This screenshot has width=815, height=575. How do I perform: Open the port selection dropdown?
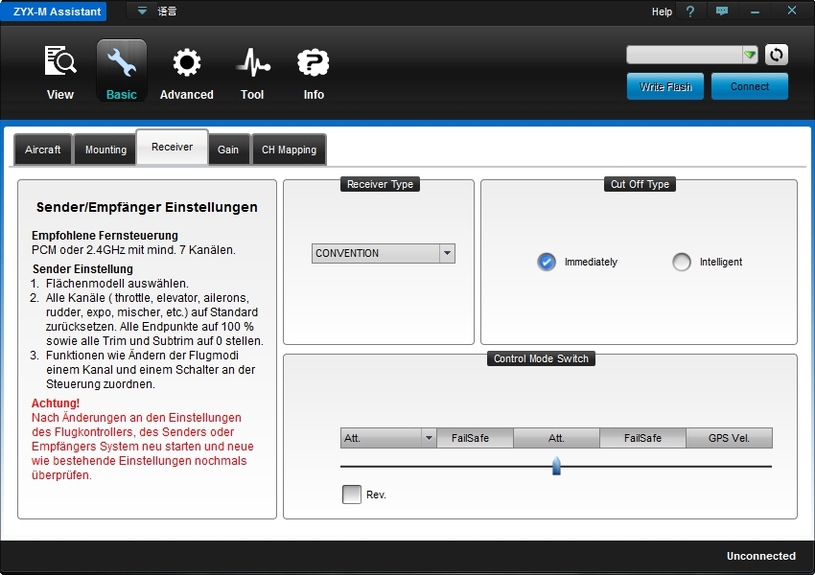(749, 55)
